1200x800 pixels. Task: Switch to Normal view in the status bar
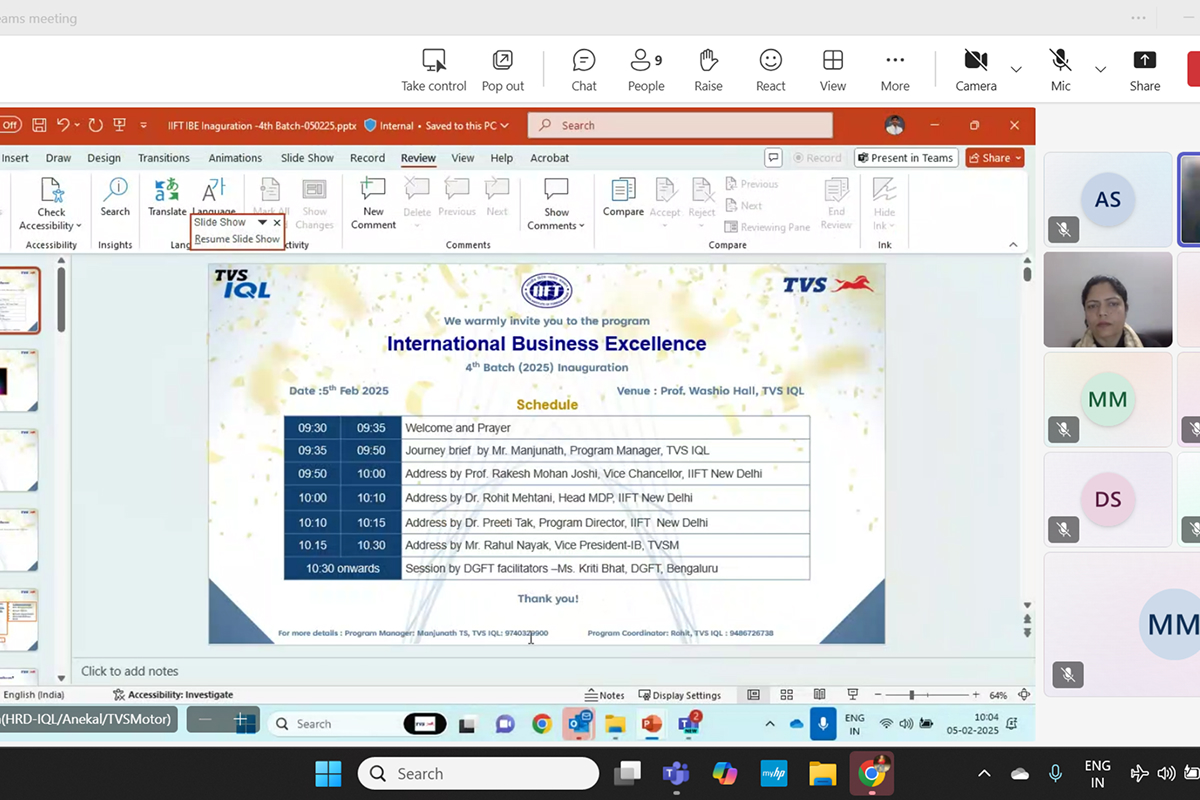click(x=754, y=695)
